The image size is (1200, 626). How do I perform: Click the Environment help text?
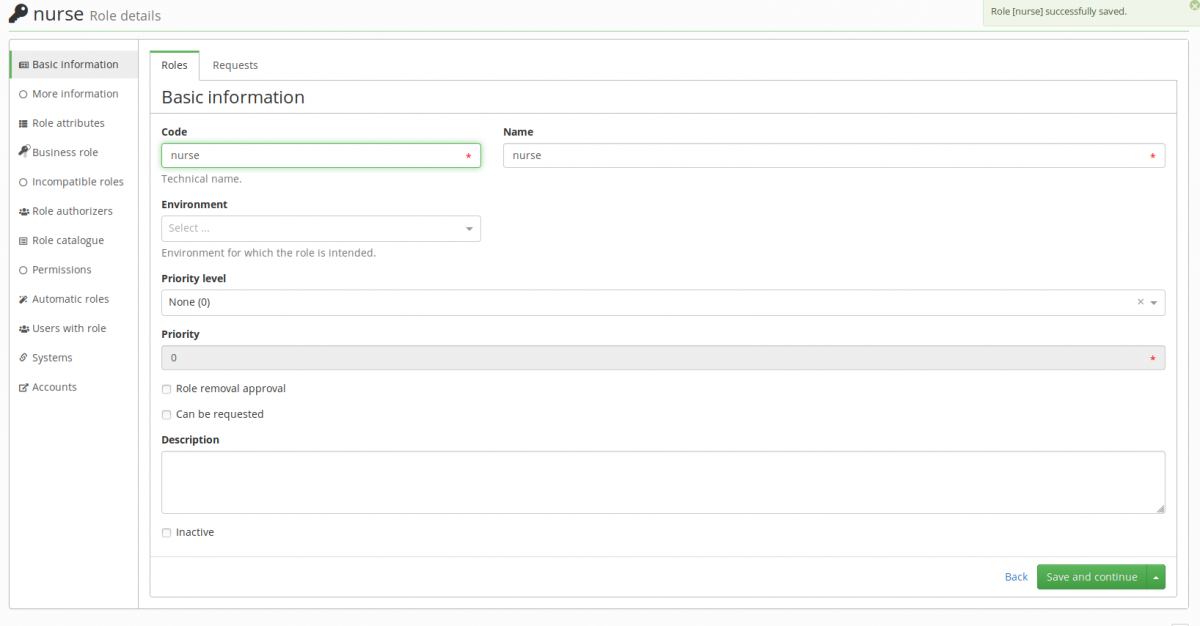(268, 253)
